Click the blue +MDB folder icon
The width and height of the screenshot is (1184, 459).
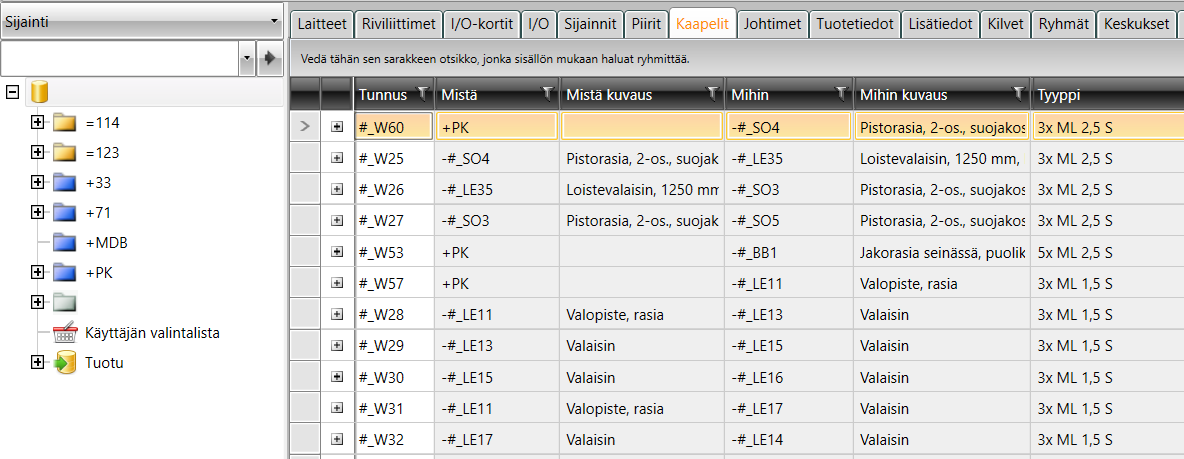pos(65,242)
